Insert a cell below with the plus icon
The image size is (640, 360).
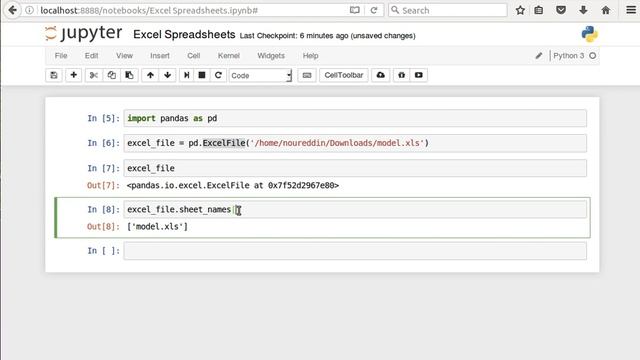[73, 75]
